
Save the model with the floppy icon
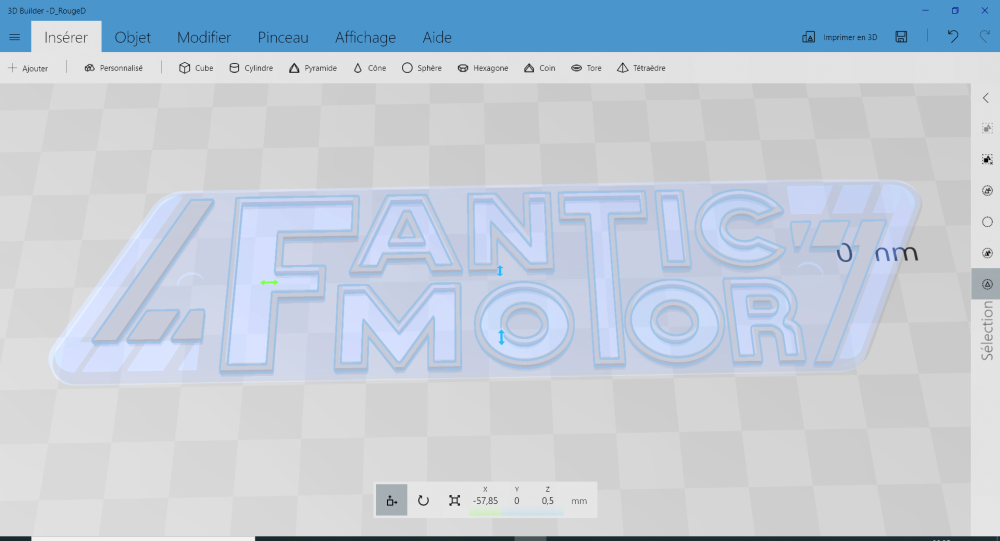pyautogui.click(x=901, y=37)
